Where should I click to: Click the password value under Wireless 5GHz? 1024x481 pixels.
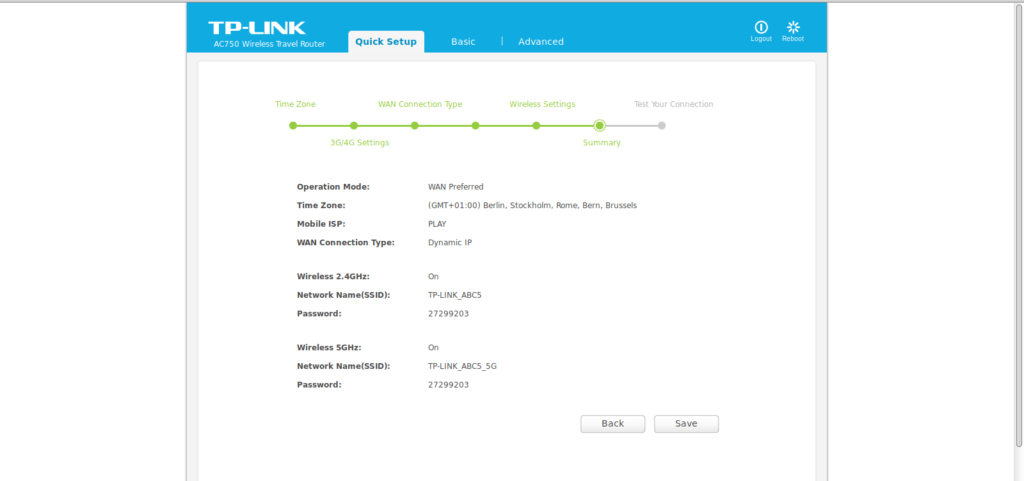(x=448, y=384)
